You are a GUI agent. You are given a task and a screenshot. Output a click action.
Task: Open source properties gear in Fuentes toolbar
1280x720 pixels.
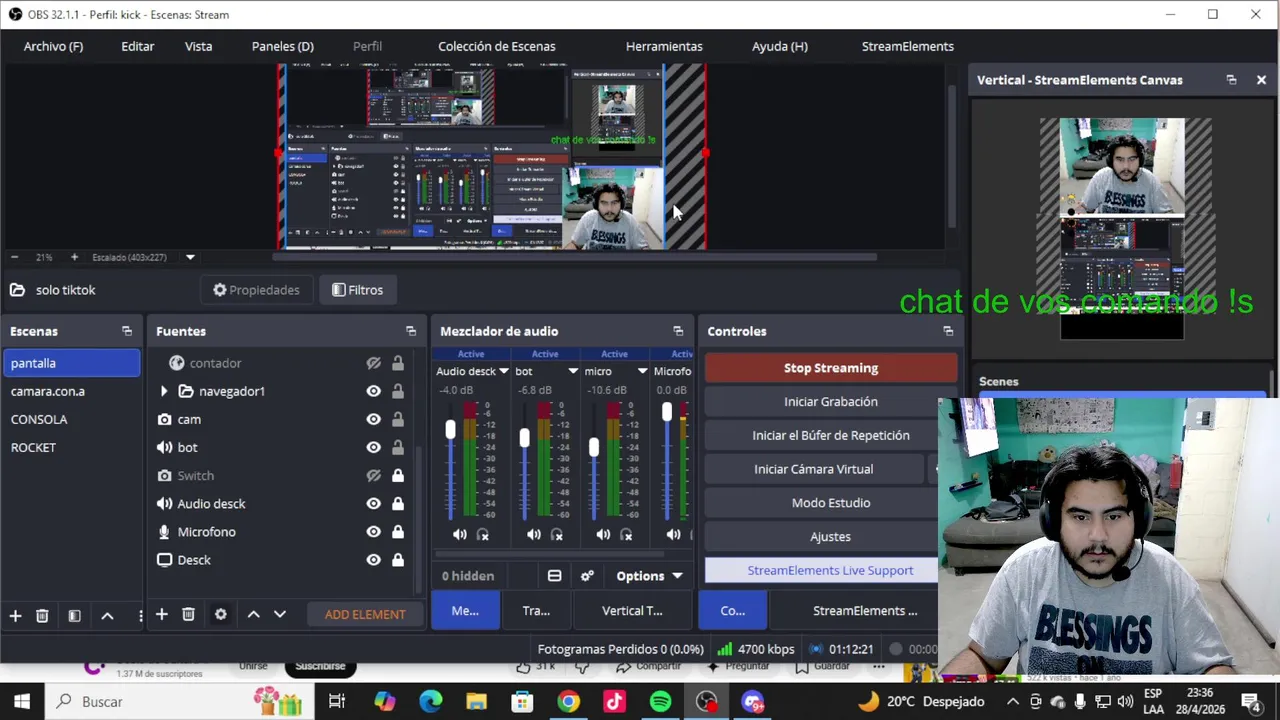coord(220,614)
